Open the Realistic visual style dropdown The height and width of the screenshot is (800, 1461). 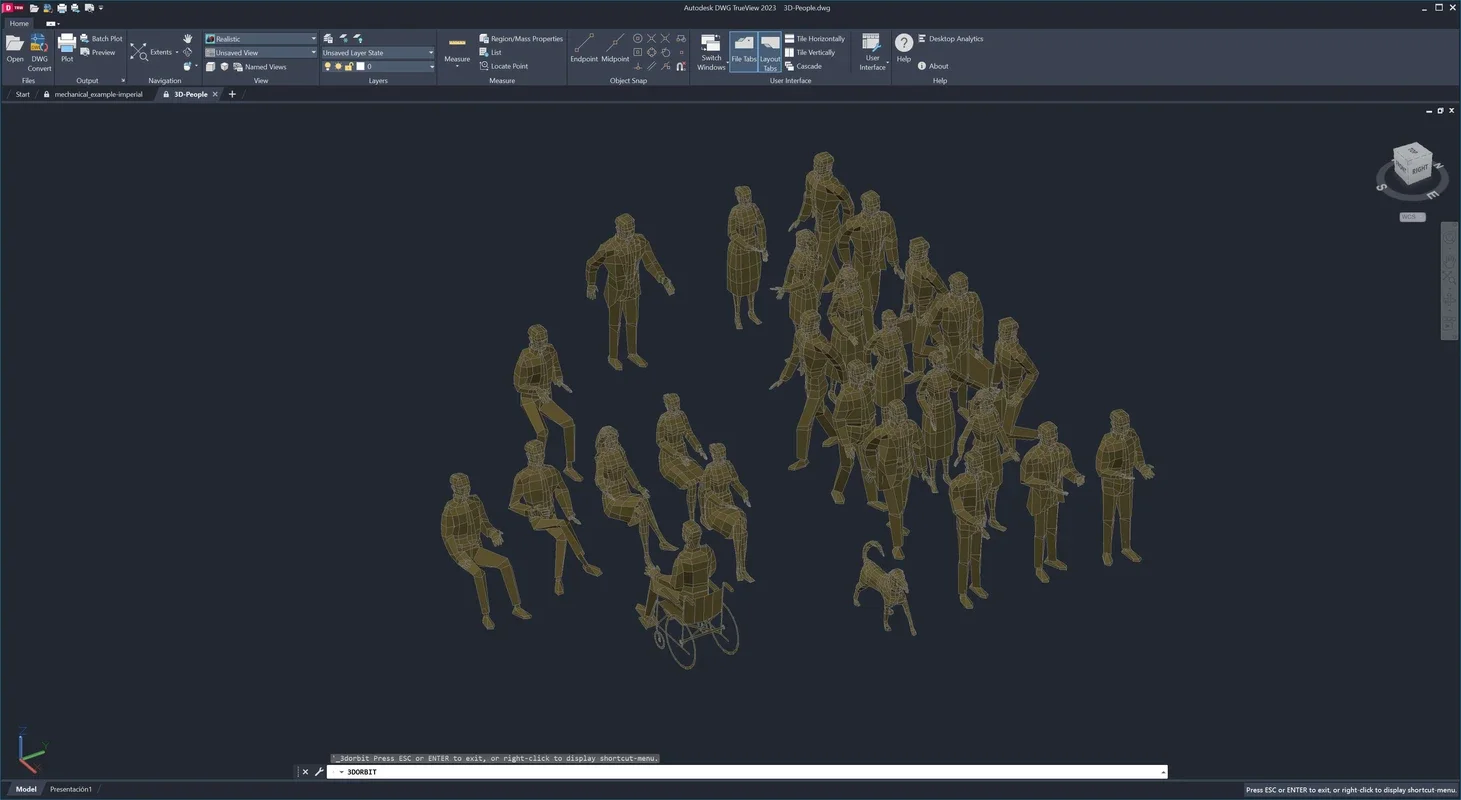(x=261, y=39)
